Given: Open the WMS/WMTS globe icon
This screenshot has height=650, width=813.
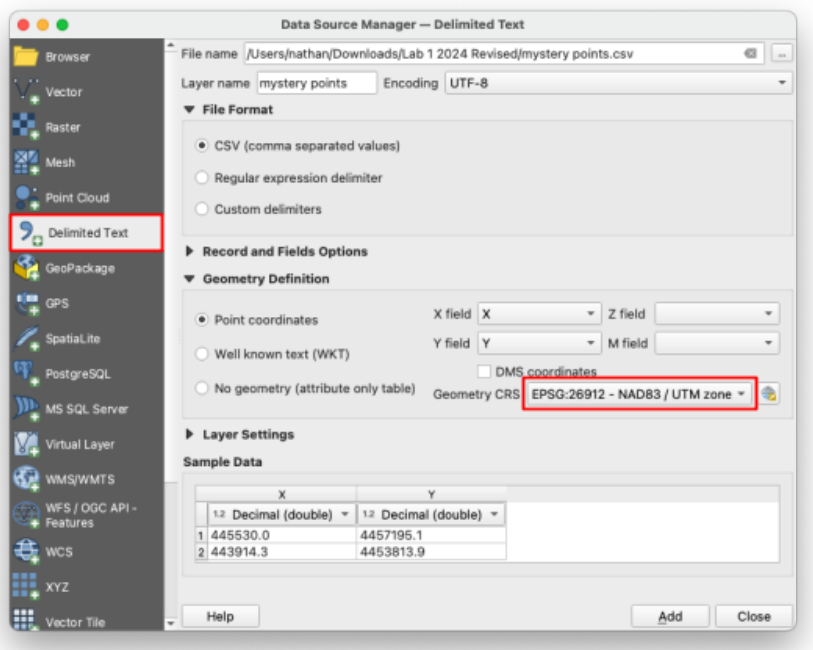Looking at the screenshot, I should (26, 479).
